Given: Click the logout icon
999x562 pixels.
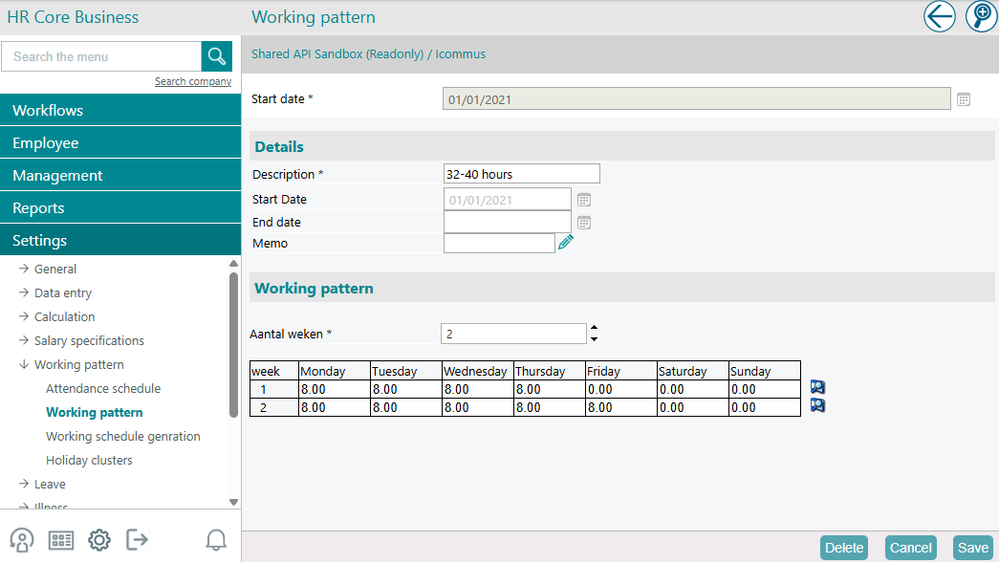Looking at the screenshot, I should tap(137, 540).
